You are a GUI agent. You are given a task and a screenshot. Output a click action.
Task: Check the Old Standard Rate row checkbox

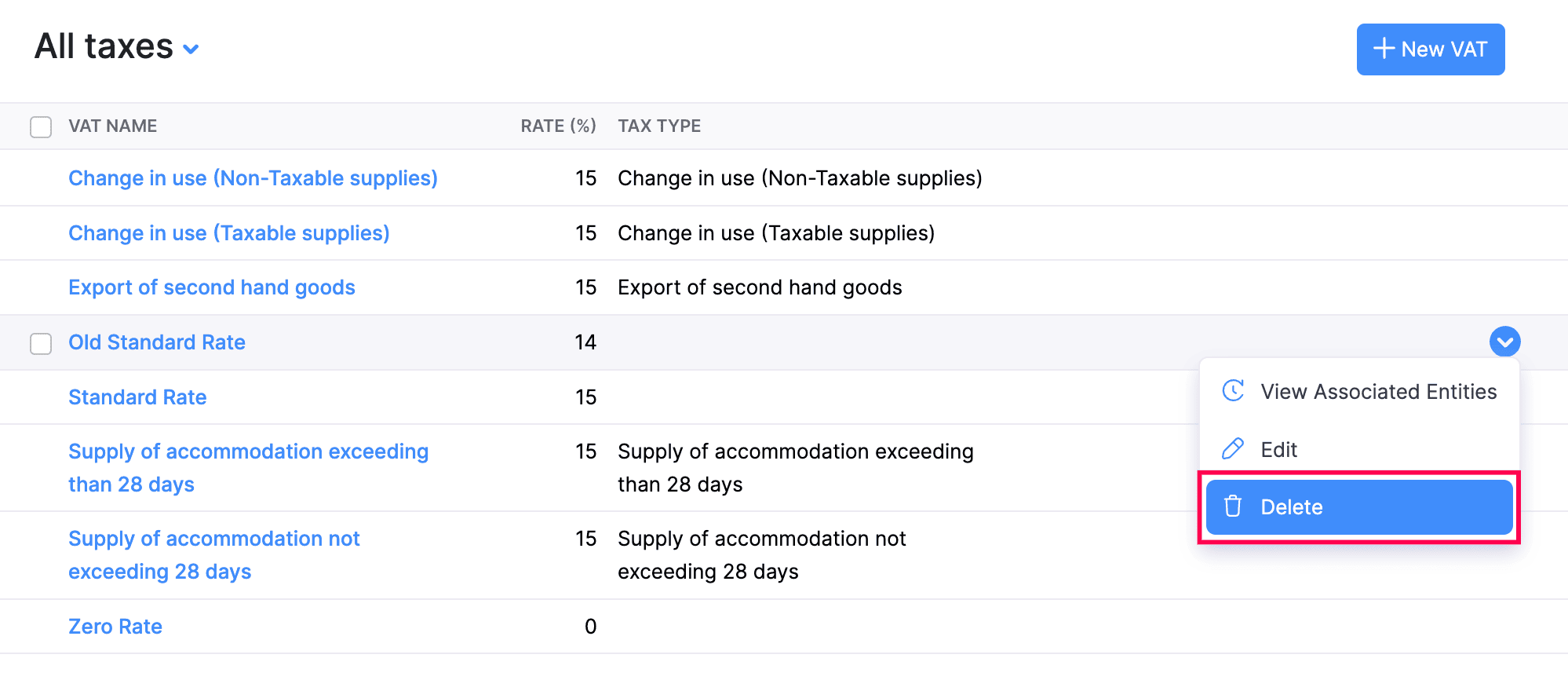point(41,343)
